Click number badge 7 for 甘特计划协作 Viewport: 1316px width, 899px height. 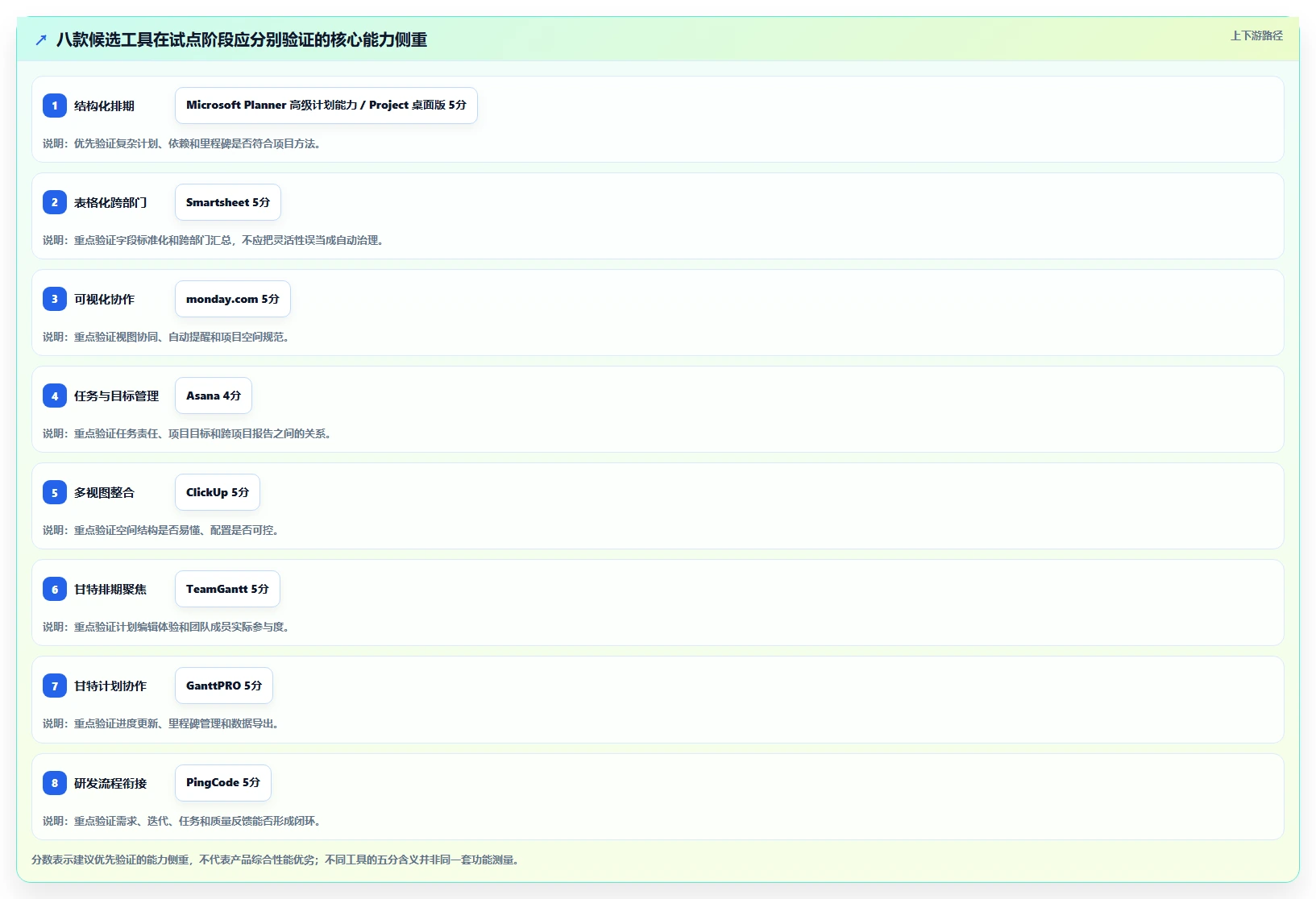click(55, 686)
